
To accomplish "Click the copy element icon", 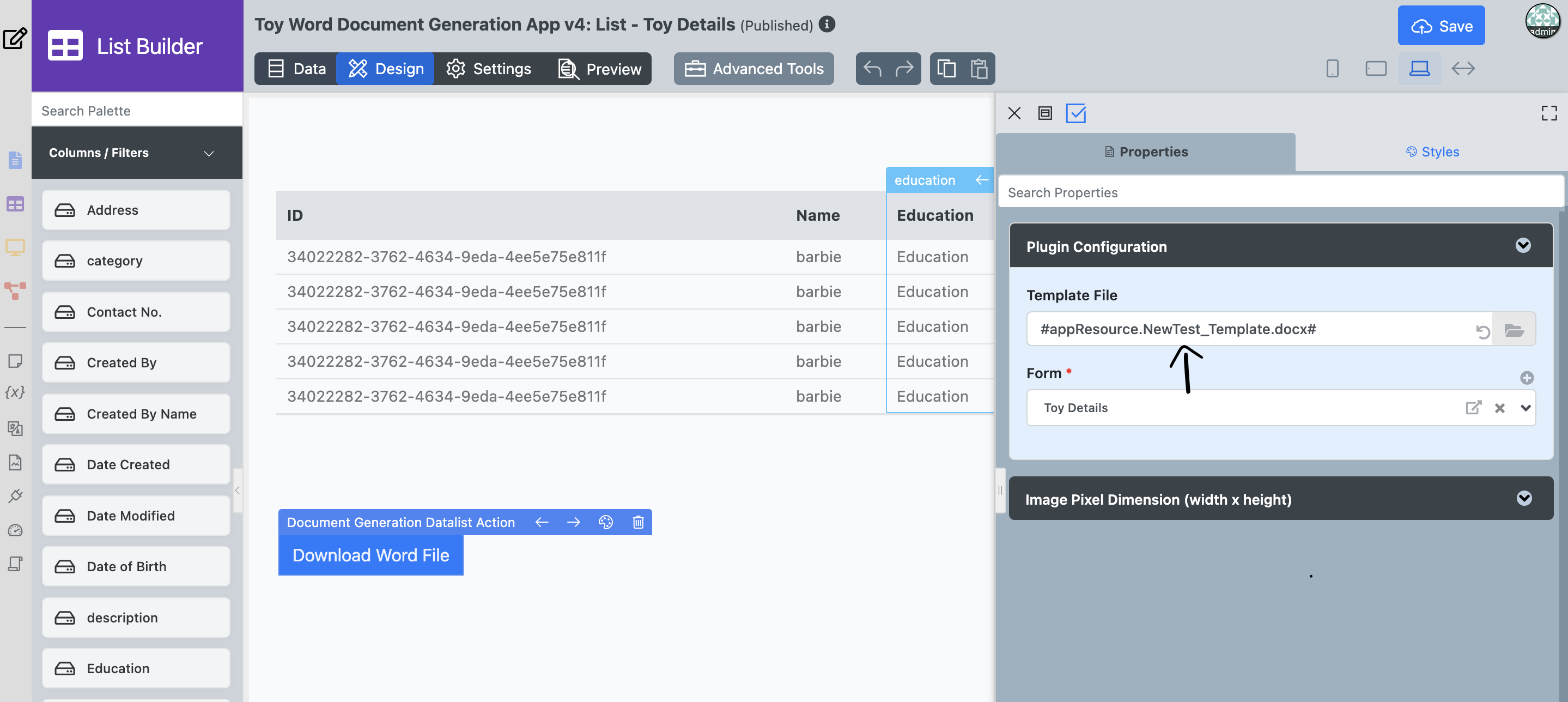I will (x=946, y=69).
